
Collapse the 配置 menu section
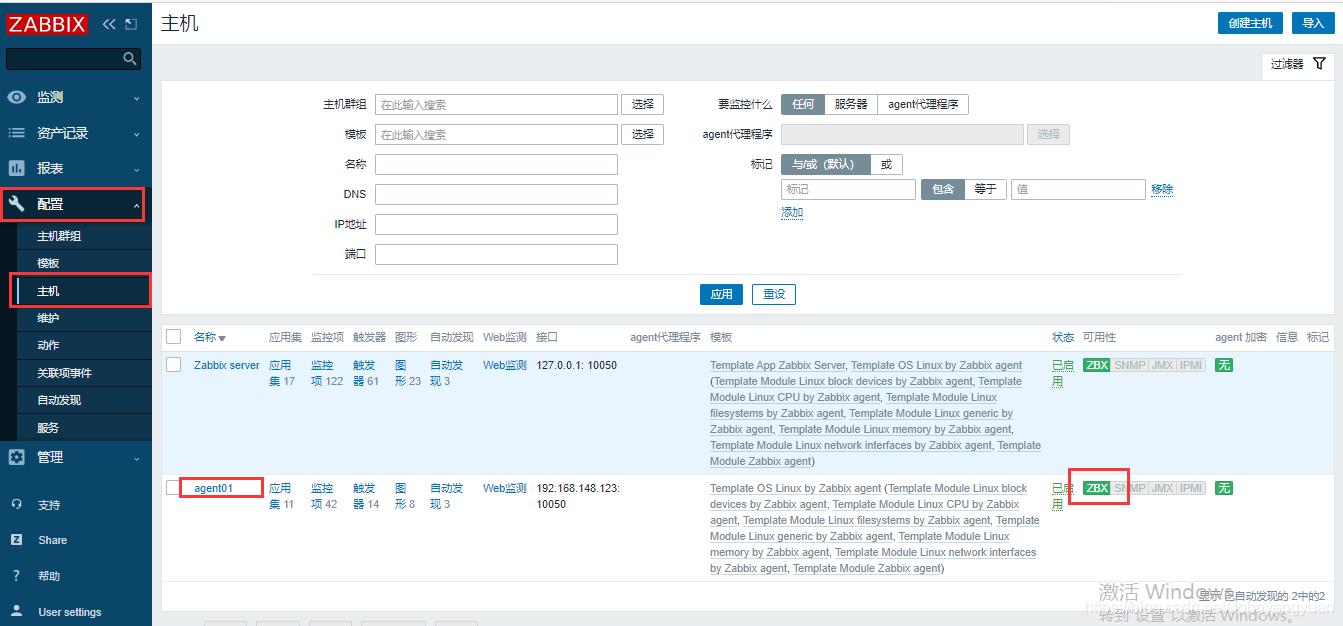[76, 204]
